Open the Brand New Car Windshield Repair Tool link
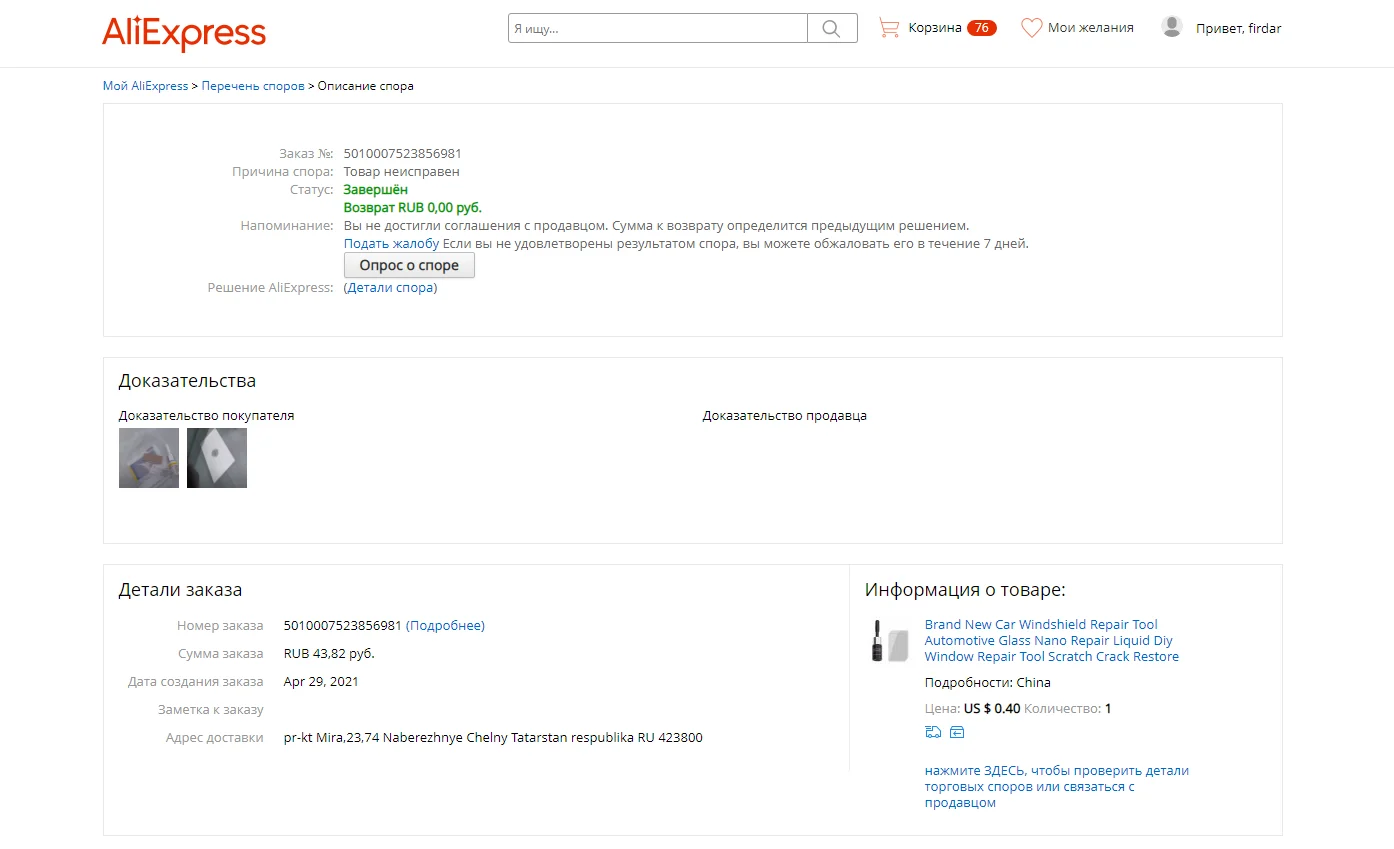Viewport: 1394px width, 849px height. [1052, 641]
